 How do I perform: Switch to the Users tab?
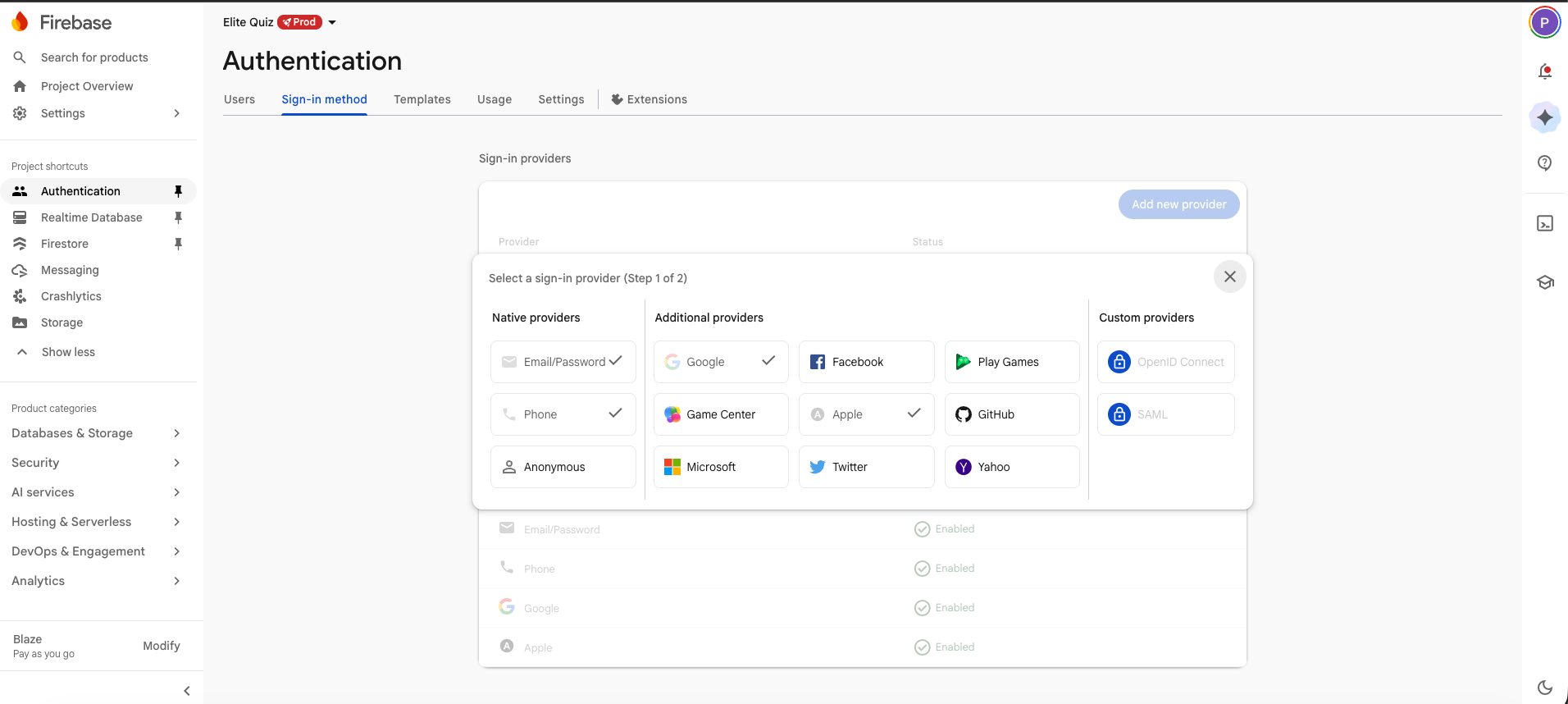239,99
